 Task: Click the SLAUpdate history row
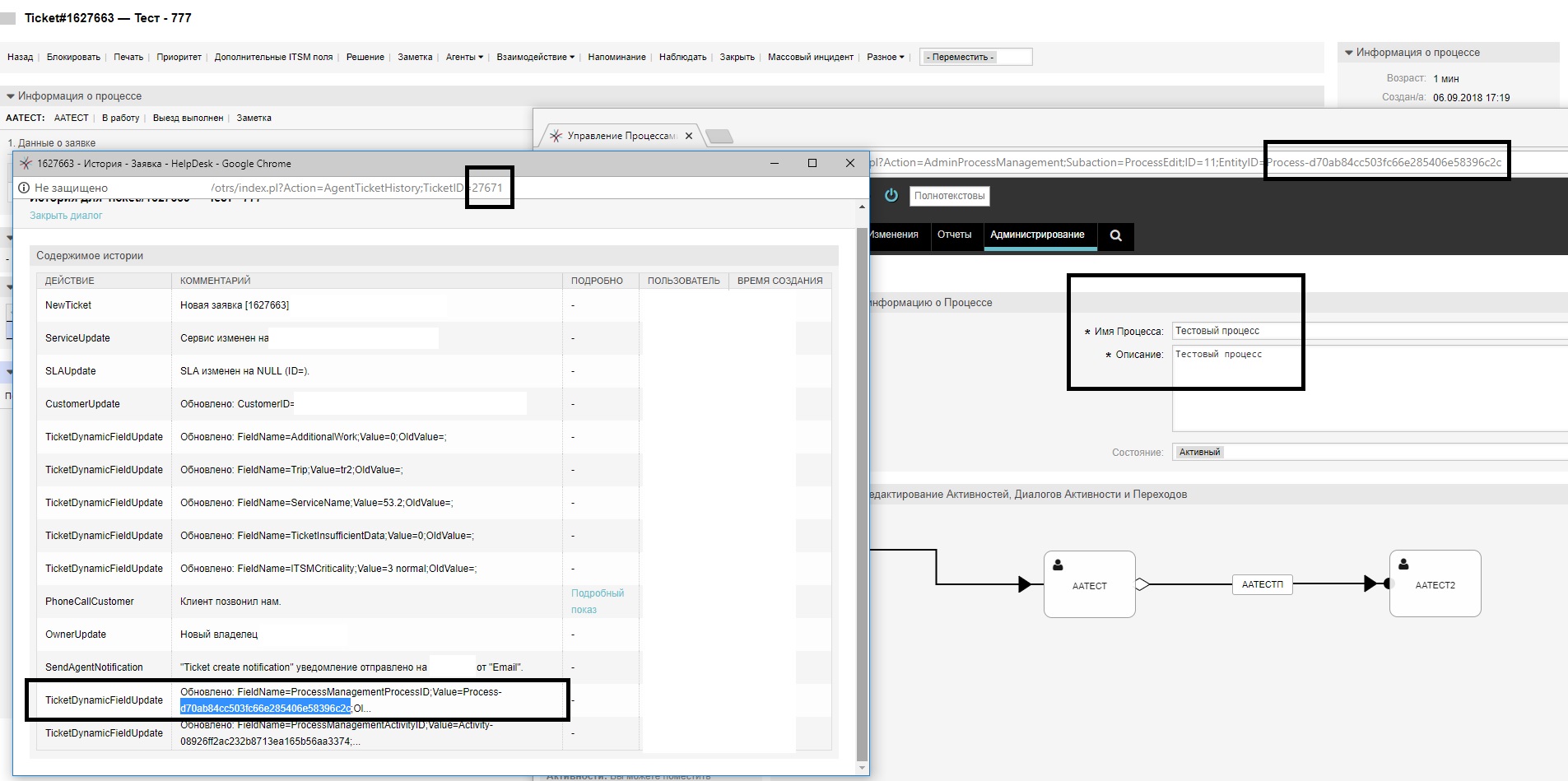(x=434, y=371)
